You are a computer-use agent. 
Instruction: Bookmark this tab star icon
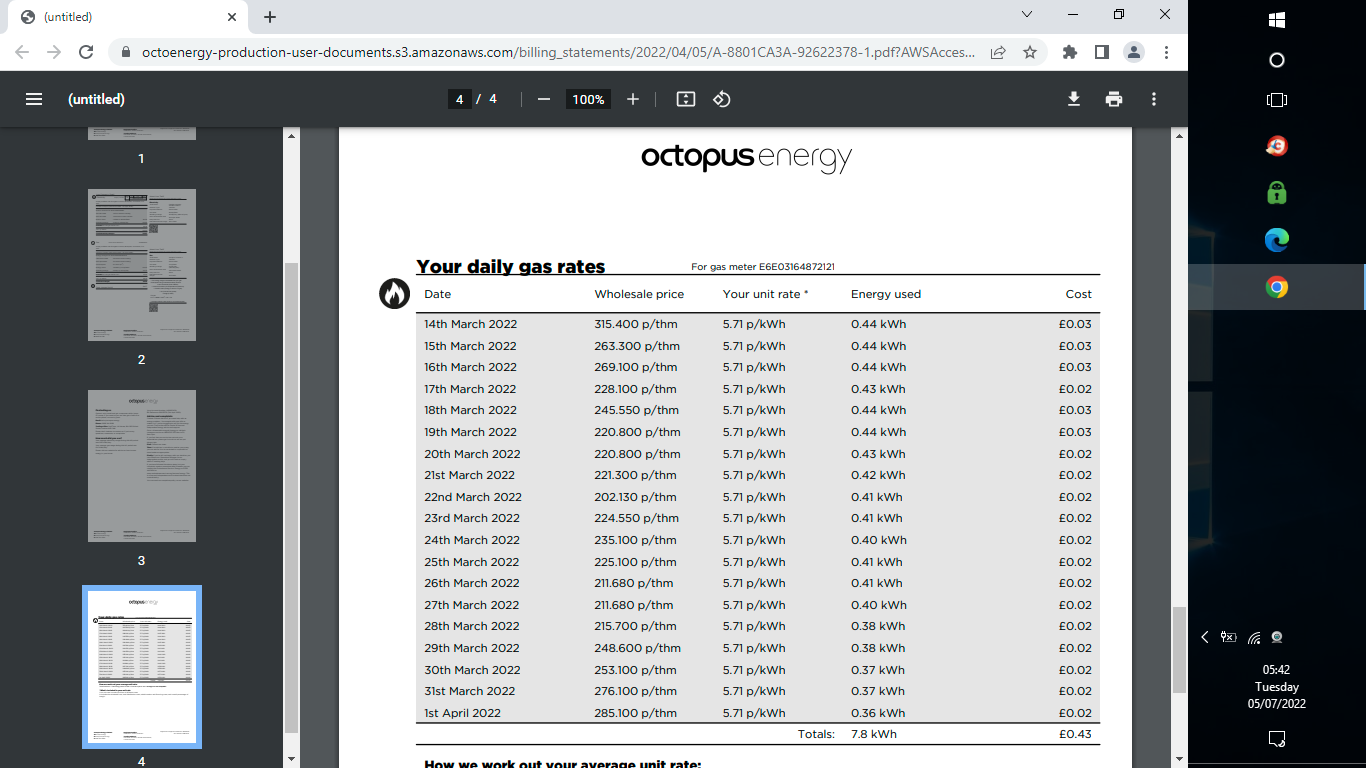[1029, 52]
